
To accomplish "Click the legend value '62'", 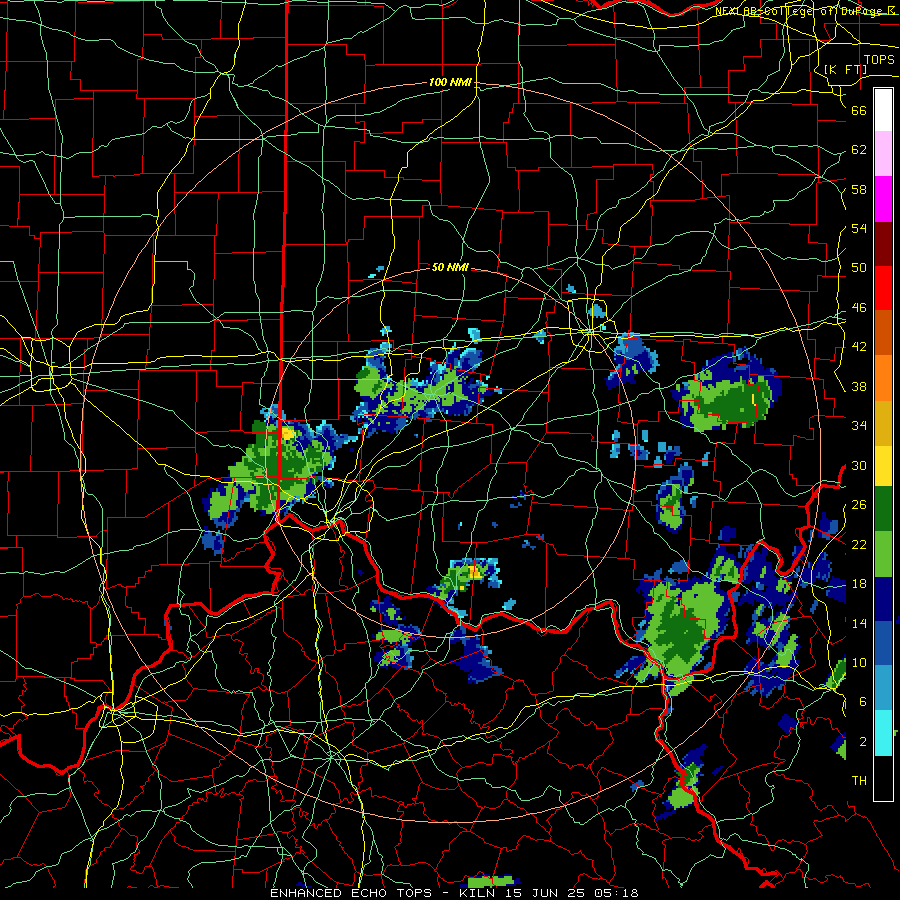I will click(859, 149).
